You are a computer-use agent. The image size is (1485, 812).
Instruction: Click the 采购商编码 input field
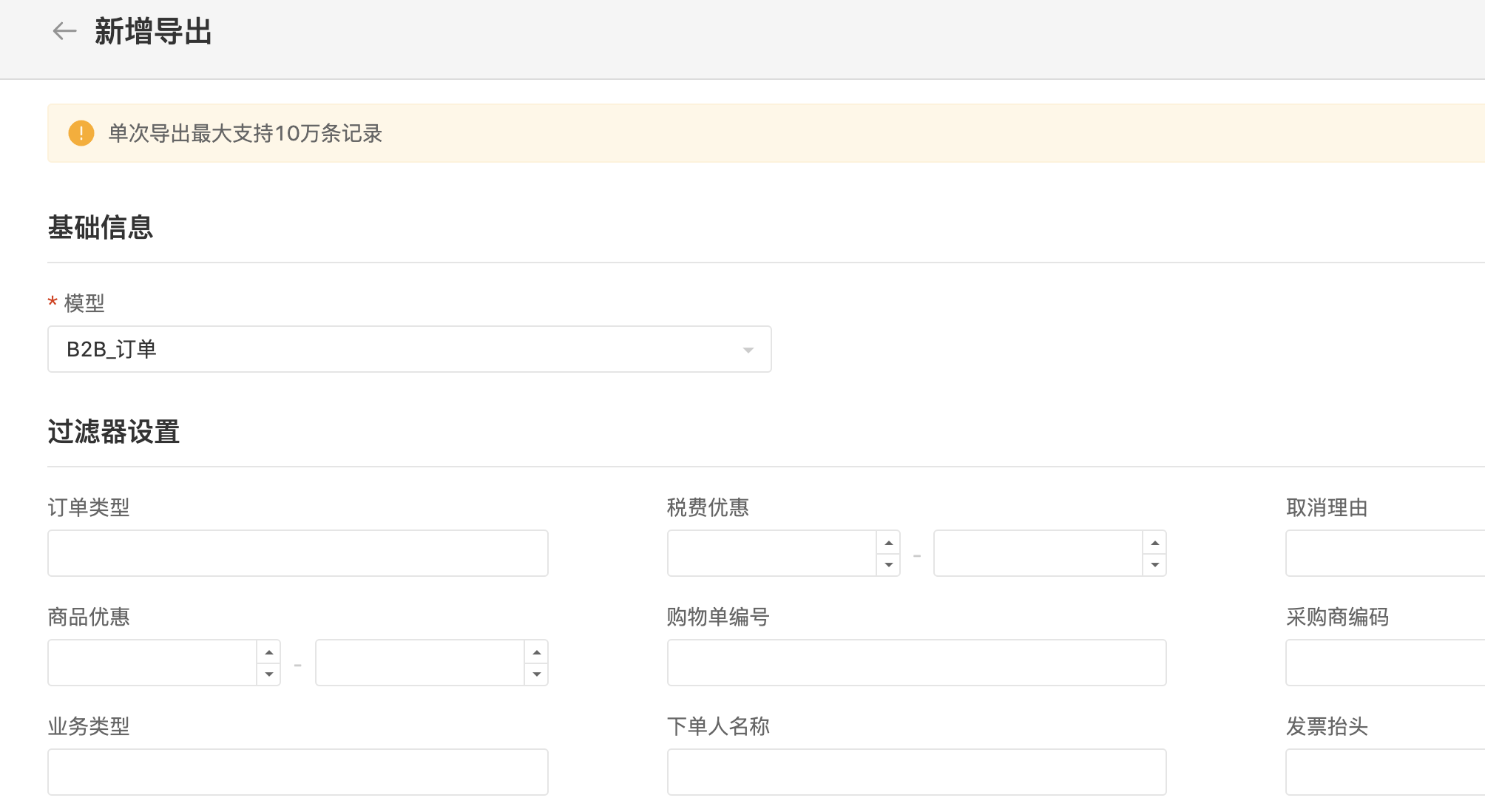(x=1385, y=663)
